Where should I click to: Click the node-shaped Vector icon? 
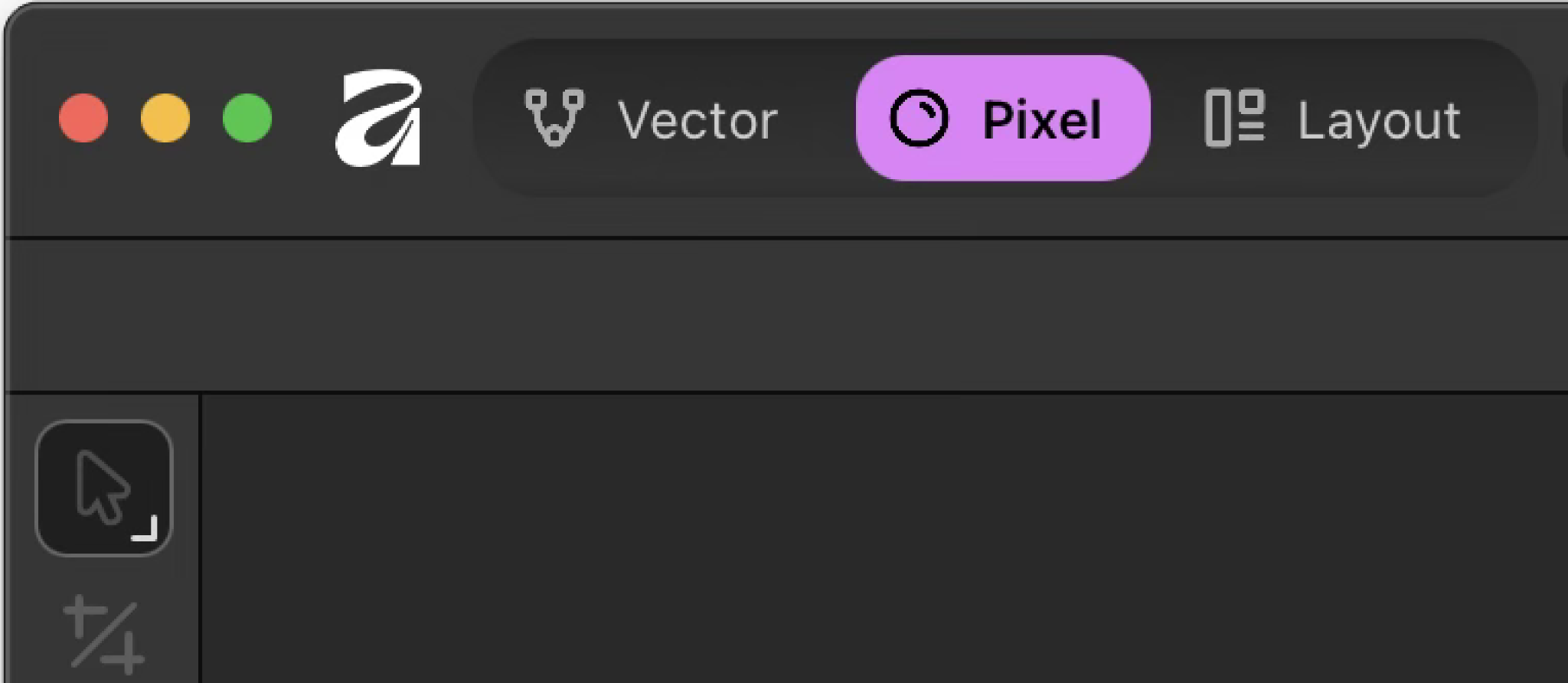click(554, 118)
